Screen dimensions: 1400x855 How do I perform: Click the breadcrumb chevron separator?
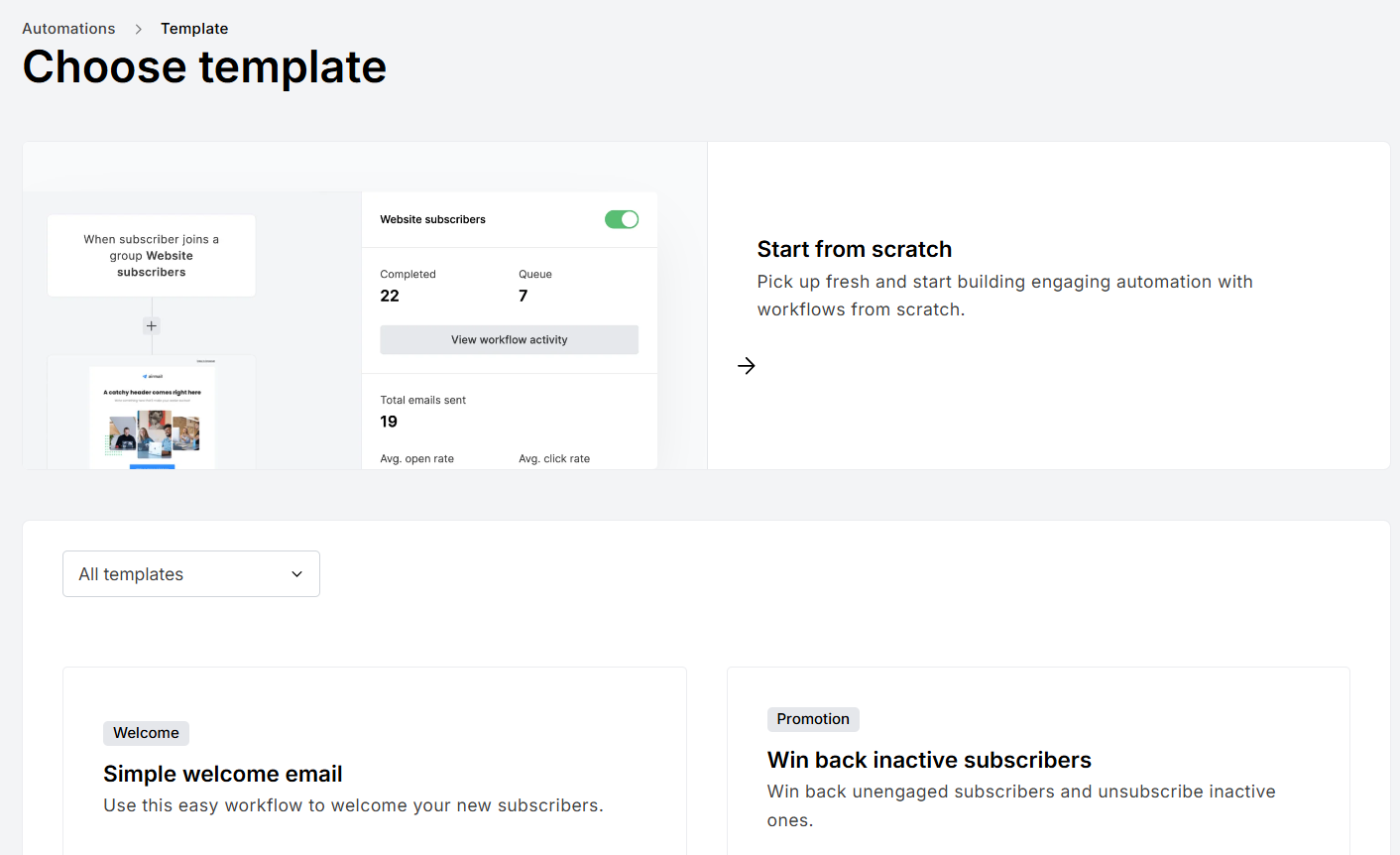(138, 29)
